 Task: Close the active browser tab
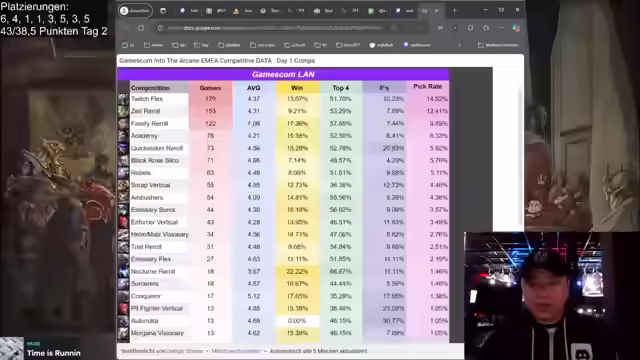436,11
